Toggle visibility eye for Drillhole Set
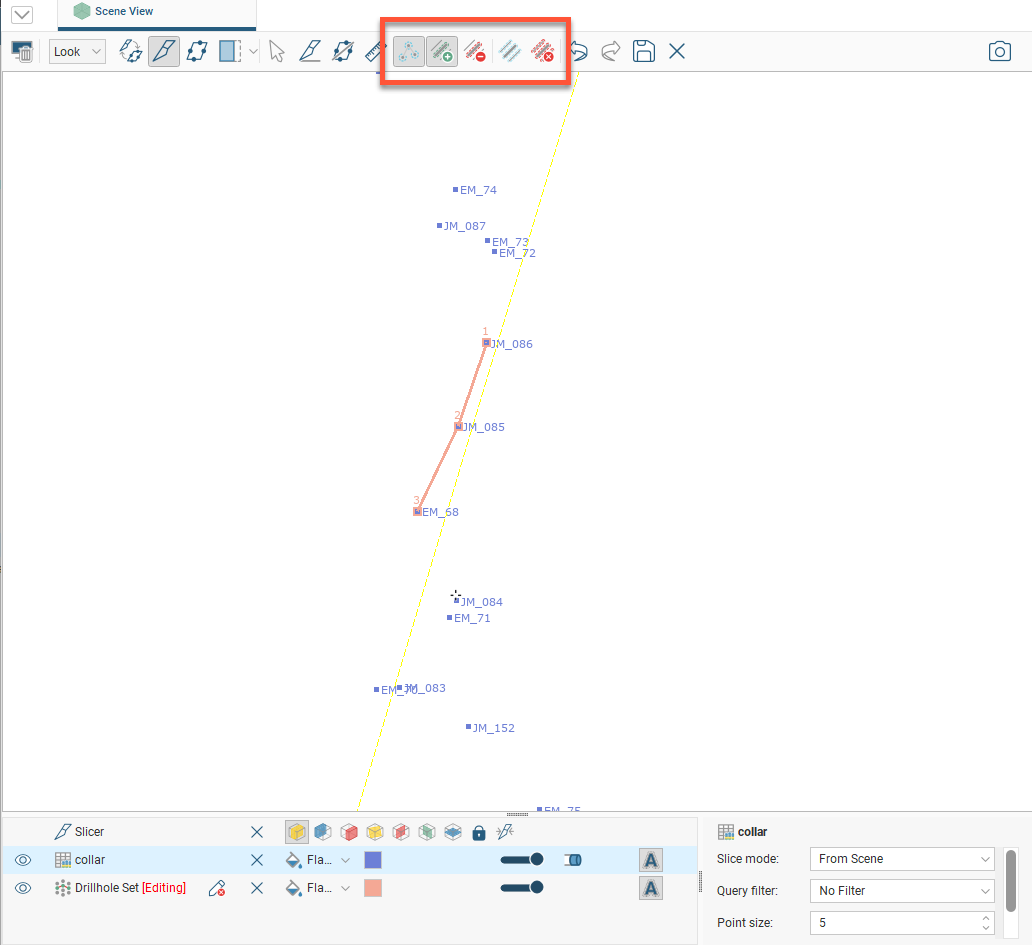This screenshot has height=945, width=1032. click(x=23, y=888)
